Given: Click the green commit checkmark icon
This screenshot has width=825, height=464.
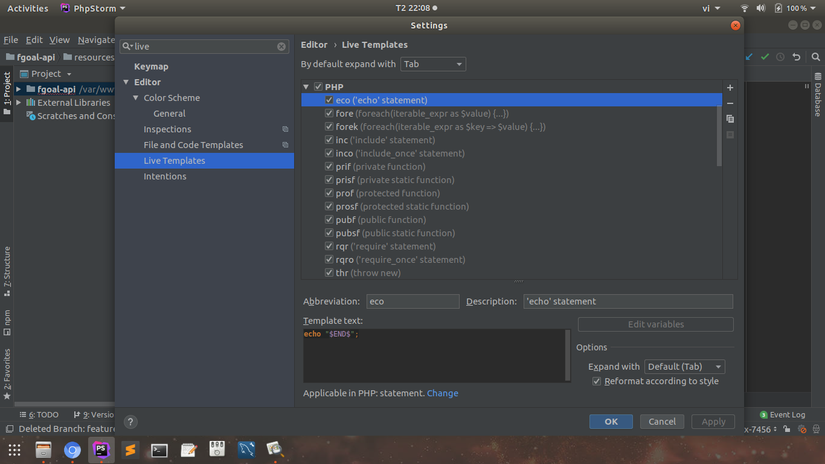Looking at the screenshot, I should tap(765, 57).
